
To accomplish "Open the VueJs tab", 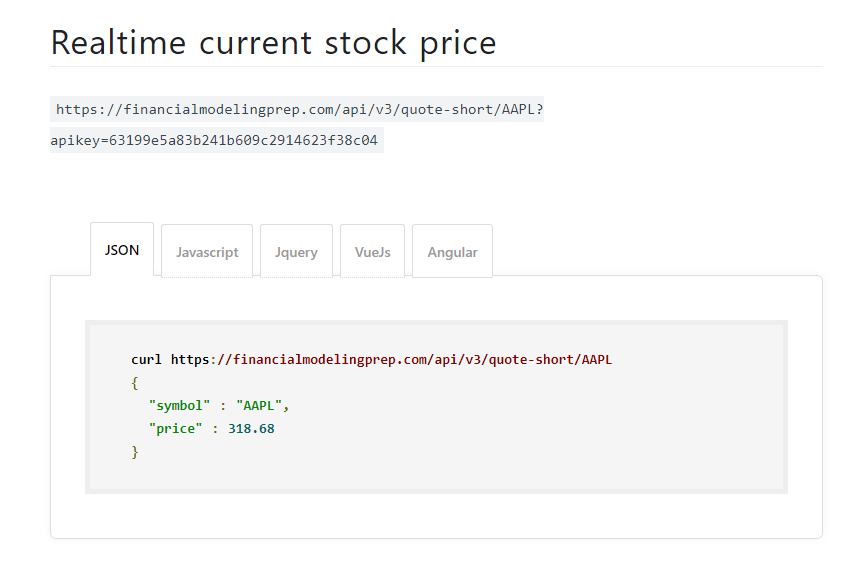I will pyautogui.click(x=372, y=252).
